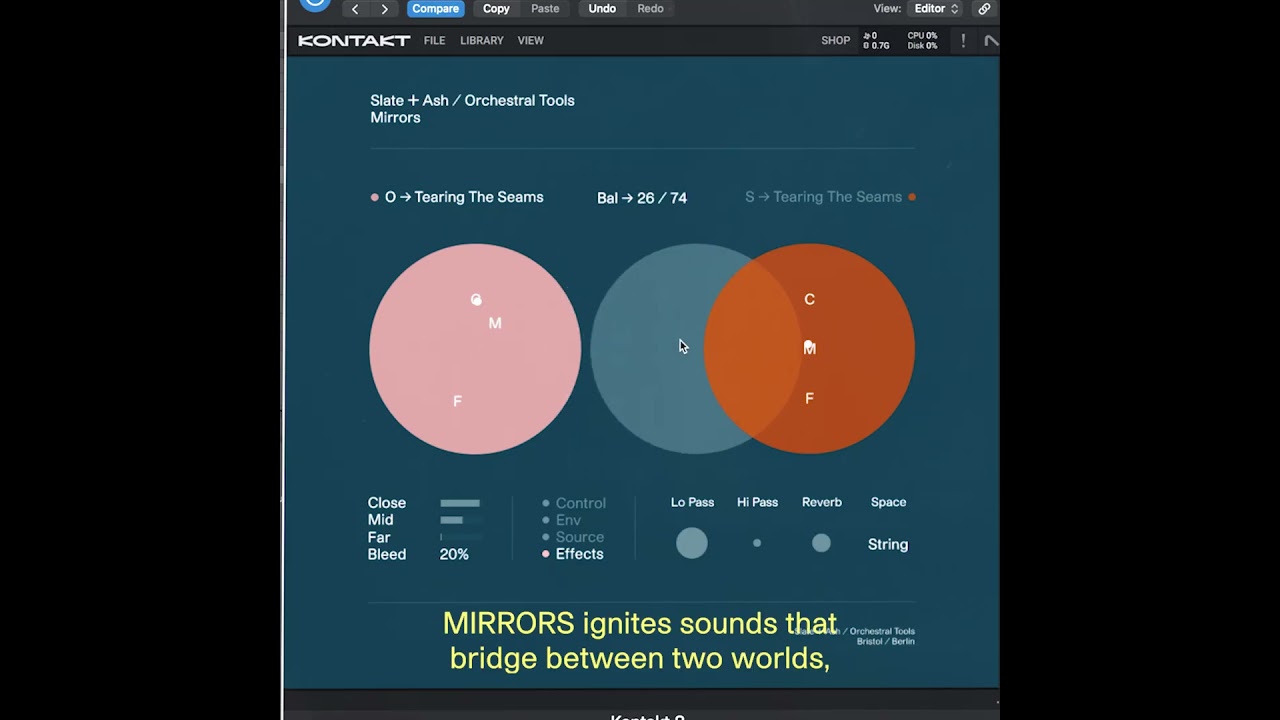Viewport: 1280px width, 720px height.
Task: Click the link chain icon
Action: 984,9
